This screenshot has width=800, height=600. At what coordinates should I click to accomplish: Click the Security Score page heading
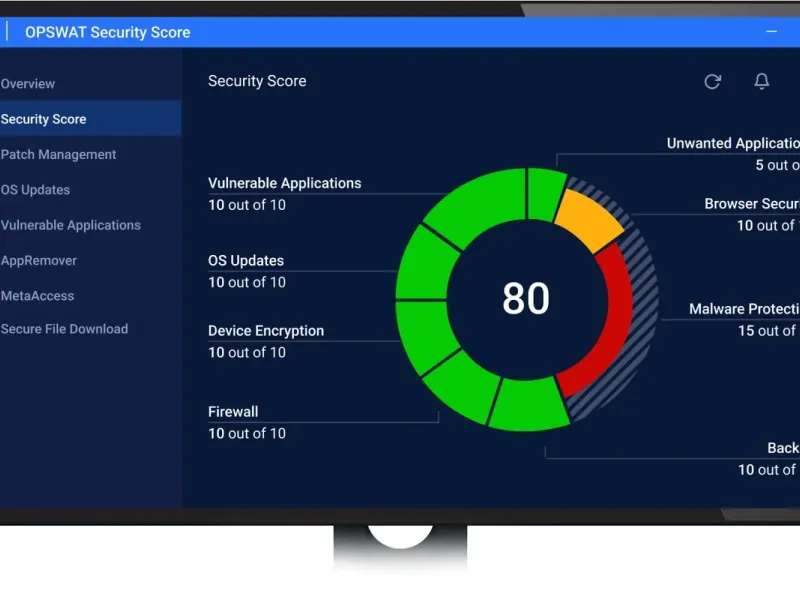tap(257, 81)
